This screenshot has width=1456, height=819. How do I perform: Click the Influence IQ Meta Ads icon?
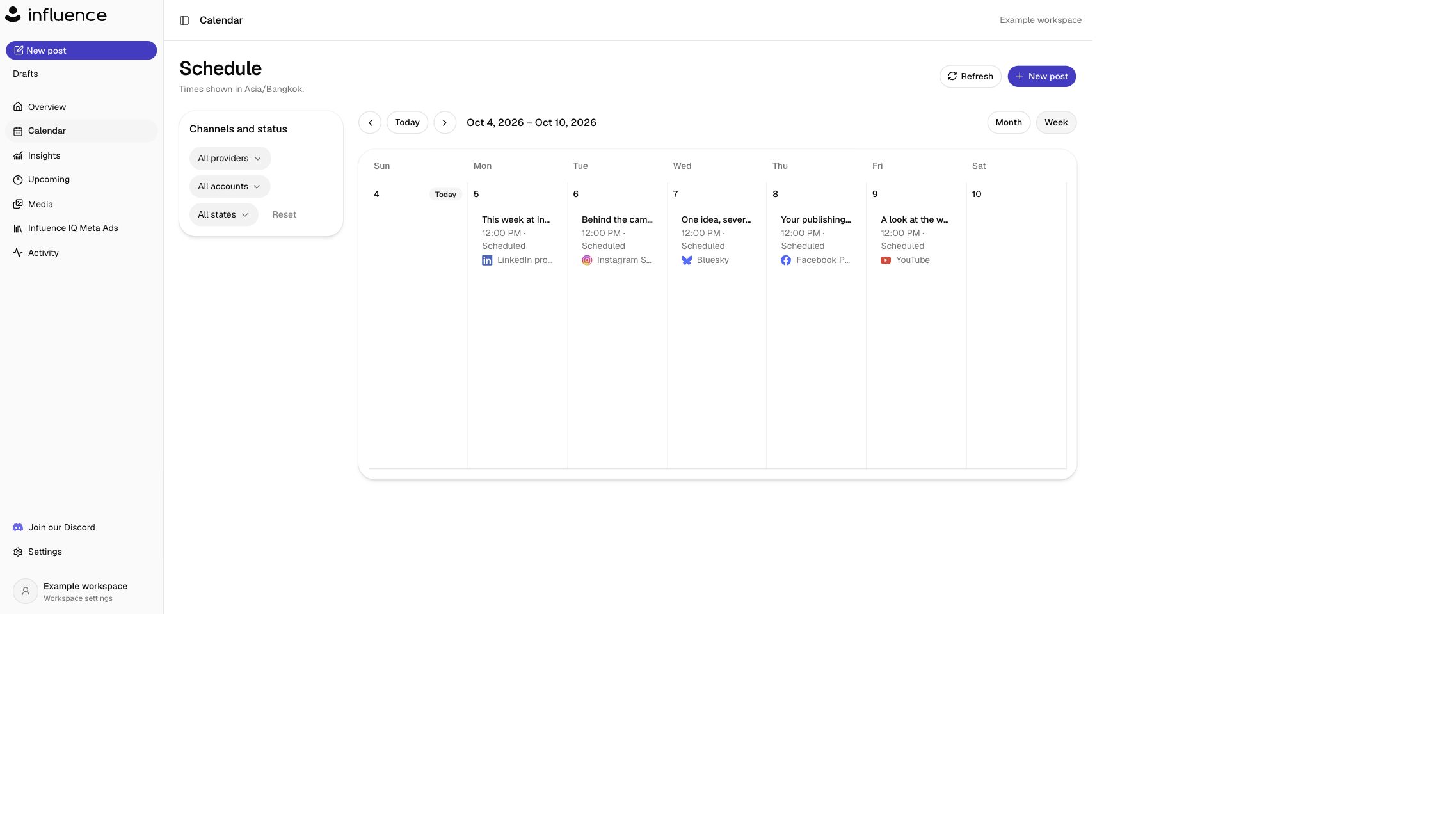pyautogui.click(x=18, y=228)
